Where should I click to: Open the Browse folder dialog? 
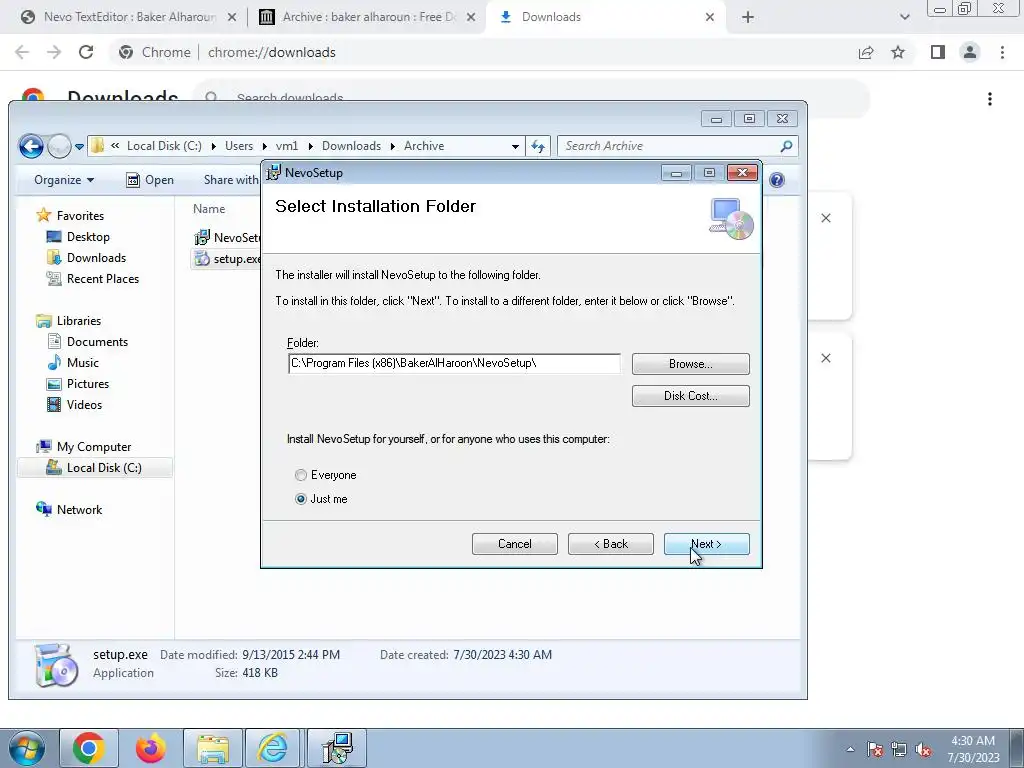(690, 364)
